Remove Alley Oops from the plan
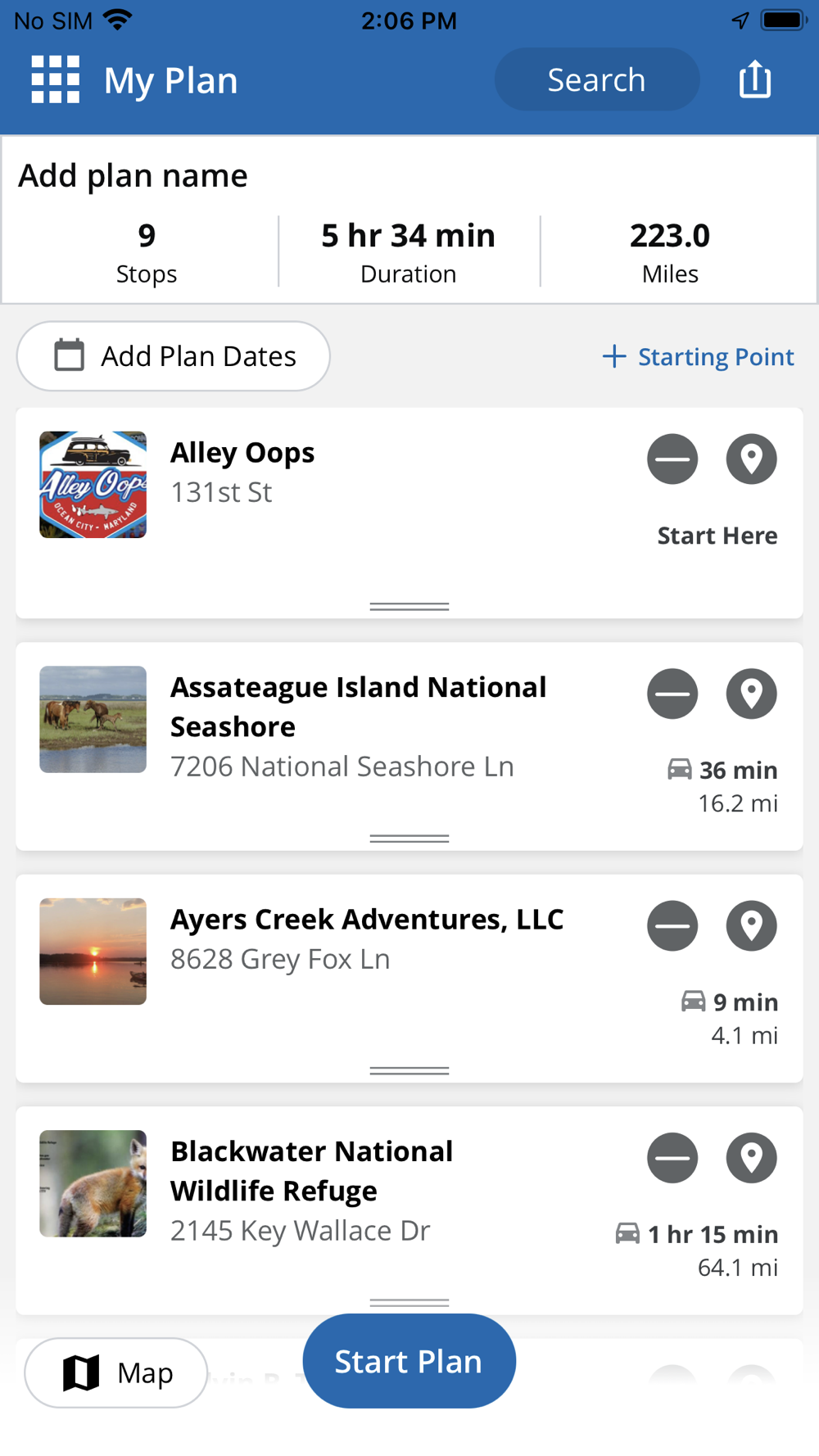 [x=672, y=459]
